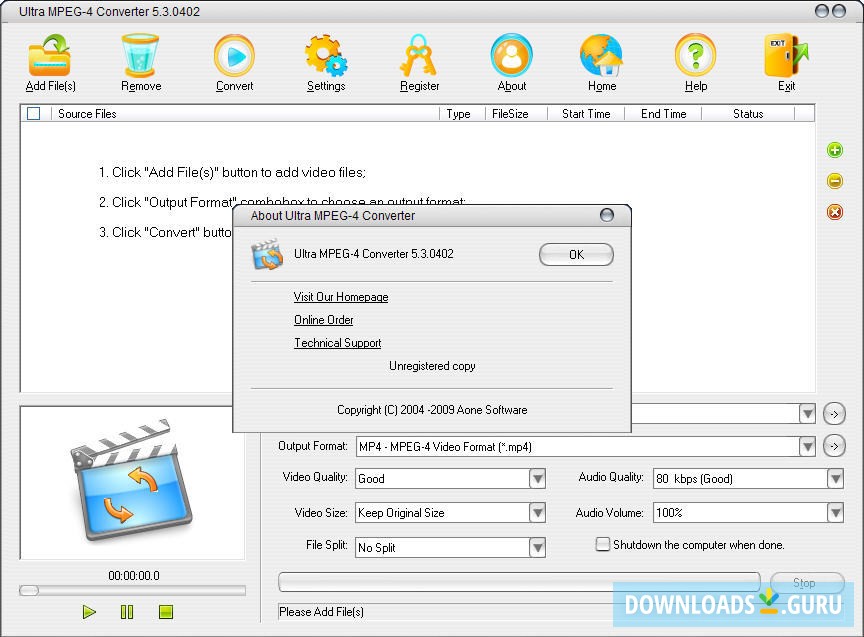Open the dropdown arrow above Output Format

point(807,413)
